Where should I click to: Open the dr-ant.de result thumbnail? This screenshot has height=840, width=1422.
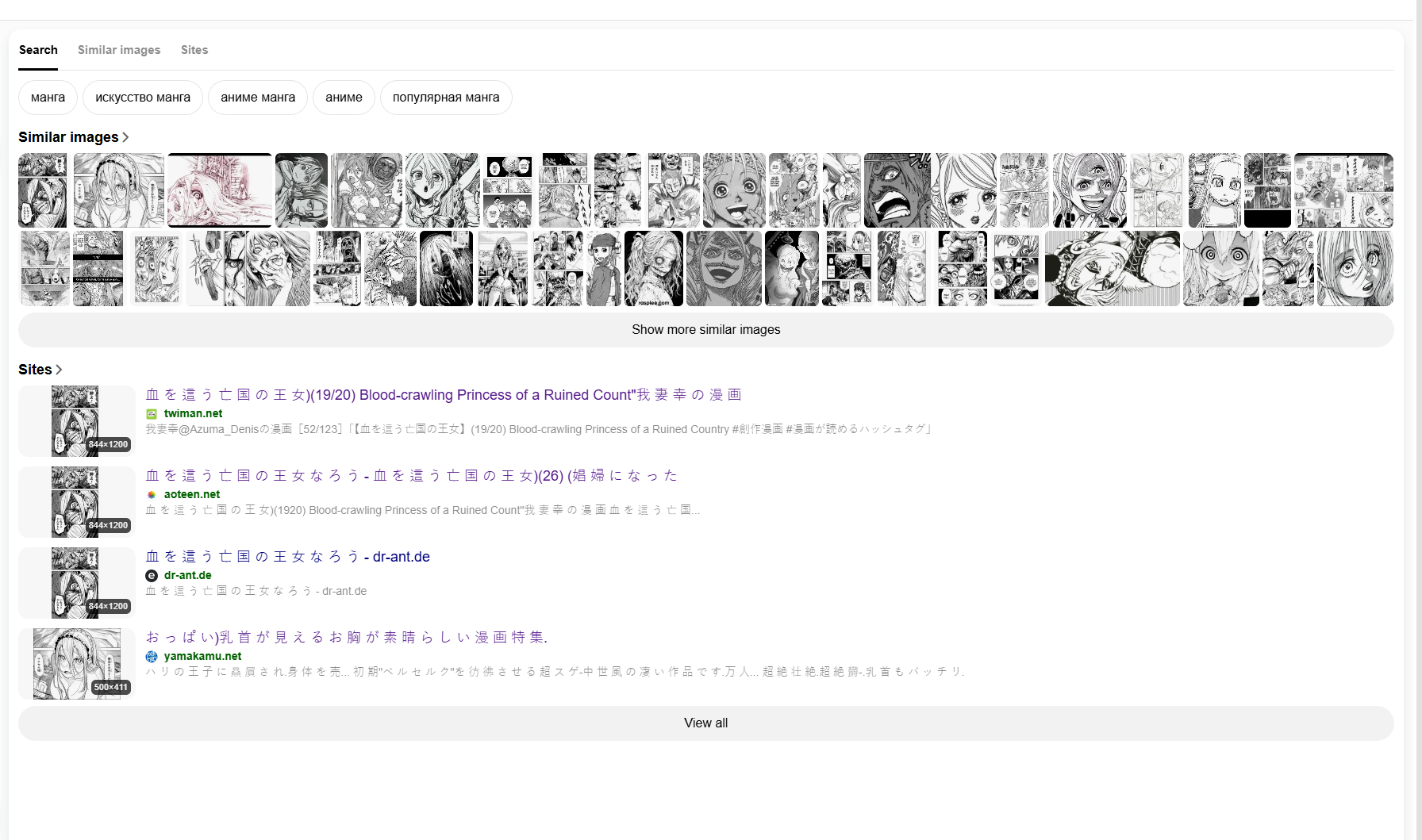[76, 583]
